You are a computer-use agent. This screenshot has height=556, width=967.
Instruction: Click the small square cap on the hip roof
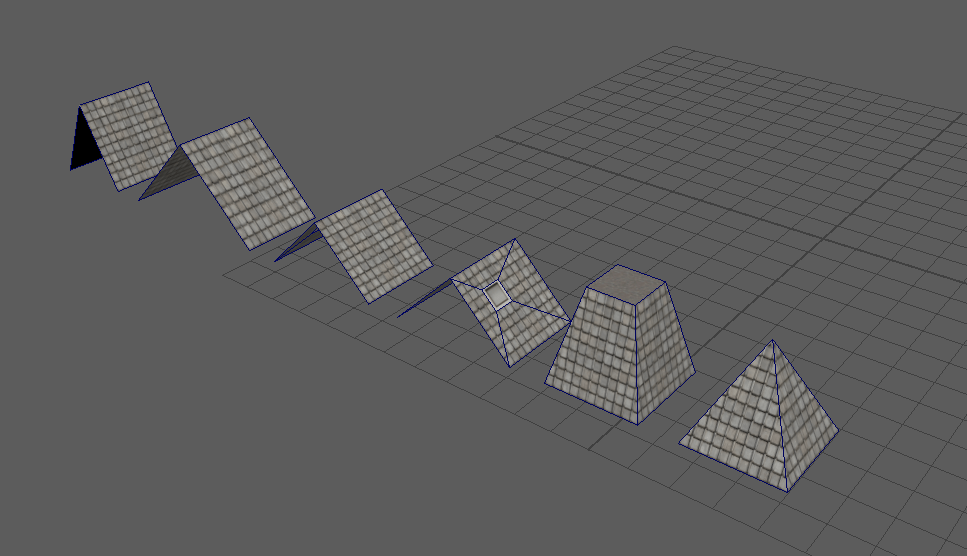497,294
